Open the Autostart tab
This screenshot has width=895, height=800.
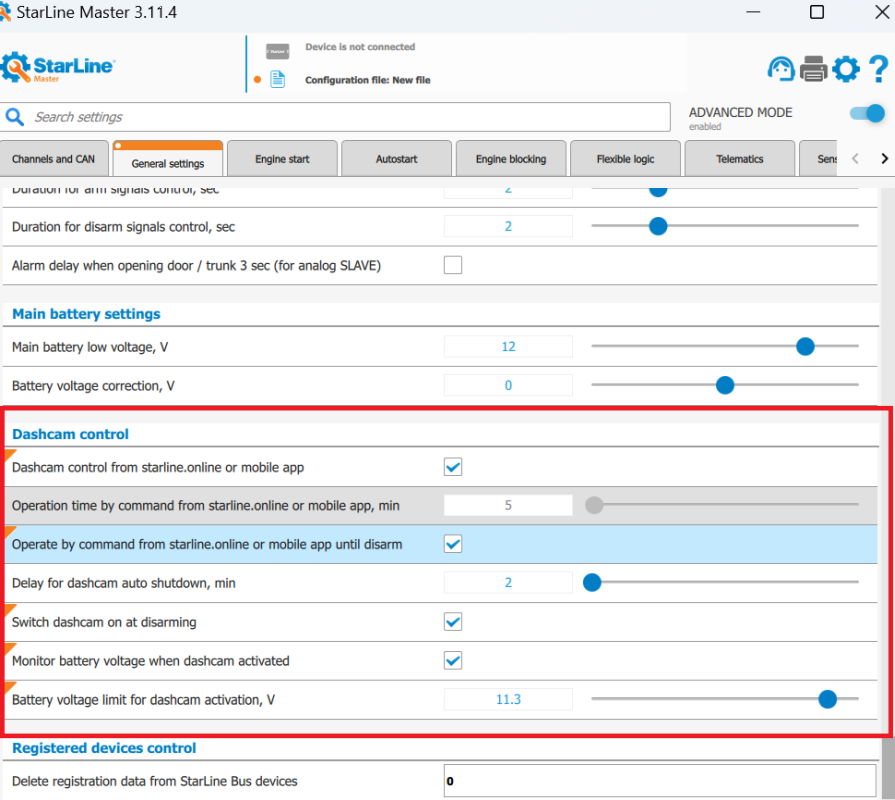(x=396, y=159)
